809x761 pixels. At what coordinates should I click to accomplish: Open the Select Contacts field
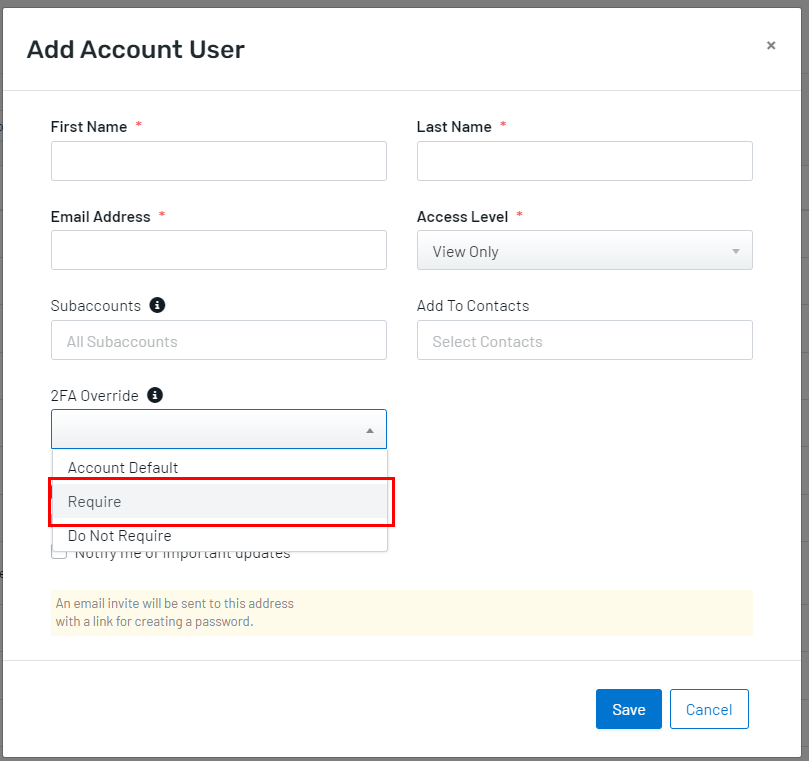point(584,341)
